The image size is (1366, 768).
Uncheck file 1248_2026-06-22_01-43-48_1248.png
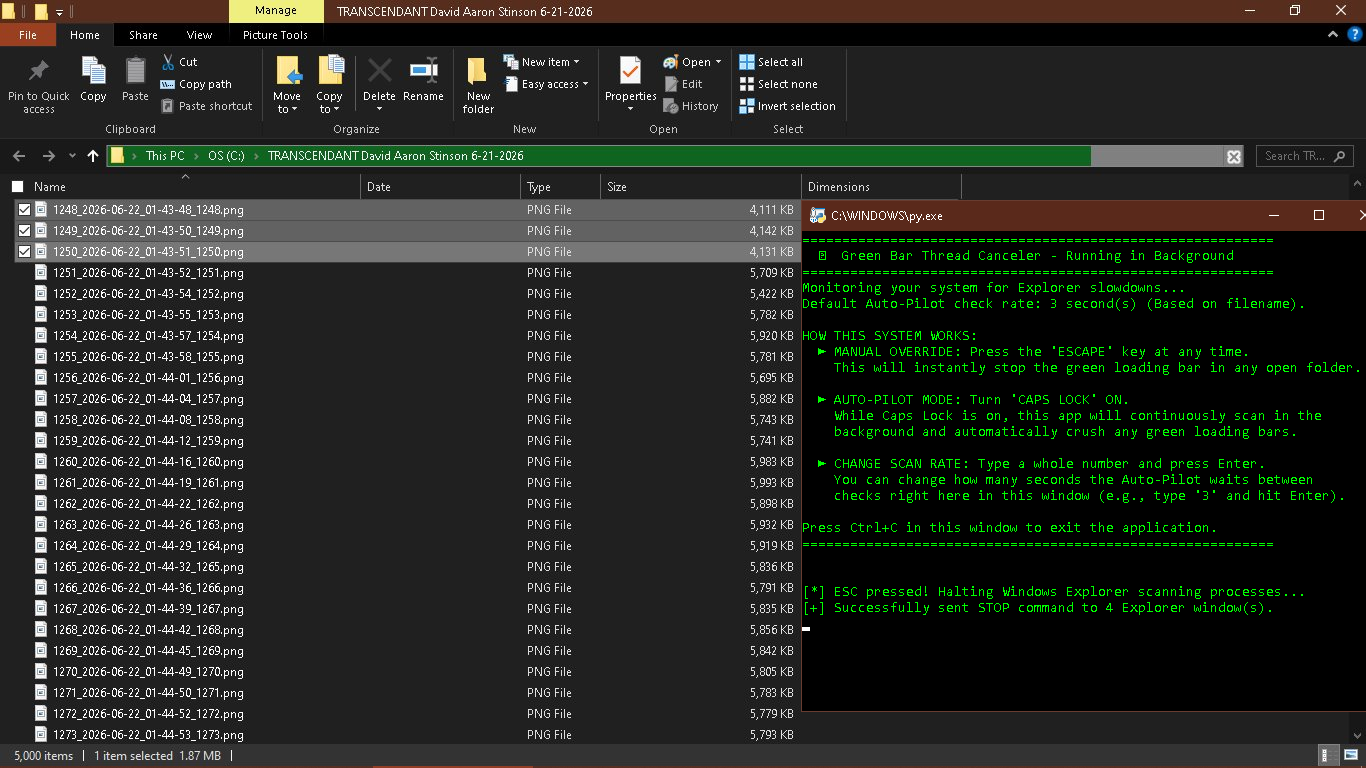coord(24,210)
